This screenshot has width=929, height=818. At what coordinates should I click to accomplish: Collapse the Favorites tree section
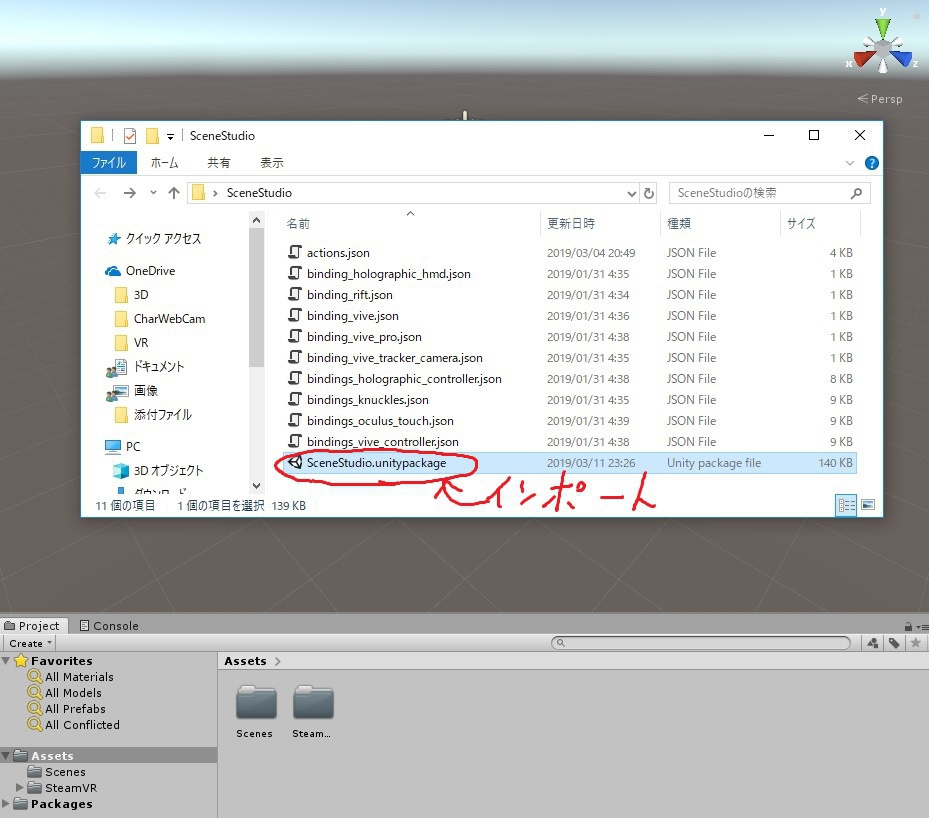(6, 660)
